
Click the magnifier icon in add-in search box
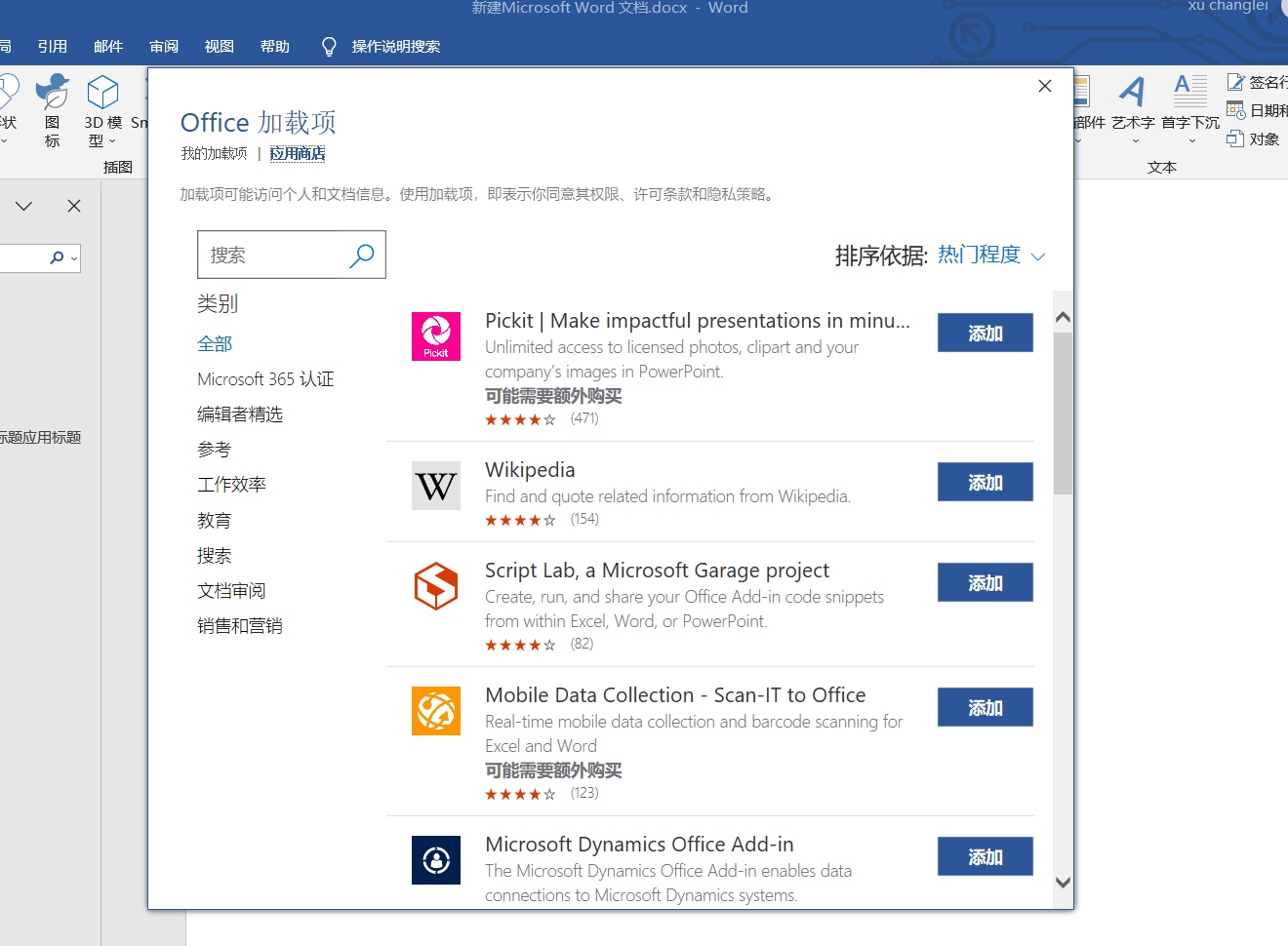pyautogui.click(x=362, y=256)
